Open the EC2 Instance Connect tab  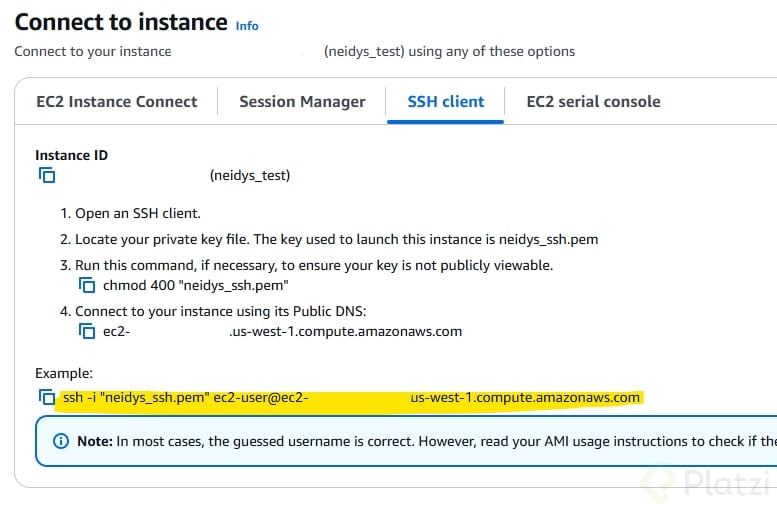(117, 101)
